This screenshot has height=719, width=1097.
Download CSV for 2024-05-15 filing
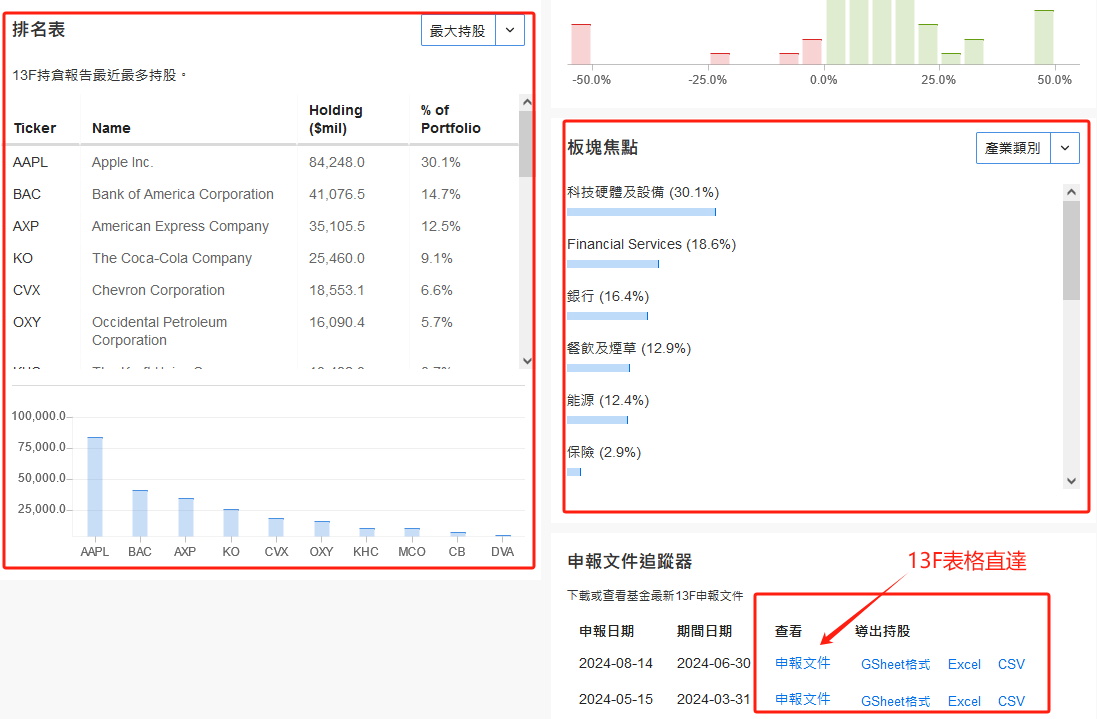1011,701
